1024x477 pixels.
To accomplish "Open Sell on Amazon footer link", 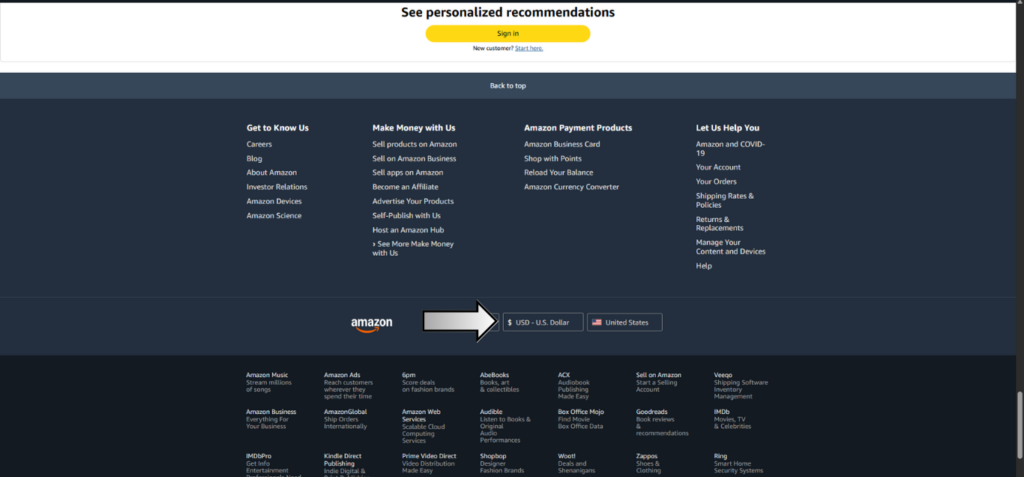I will coord(658,382).
